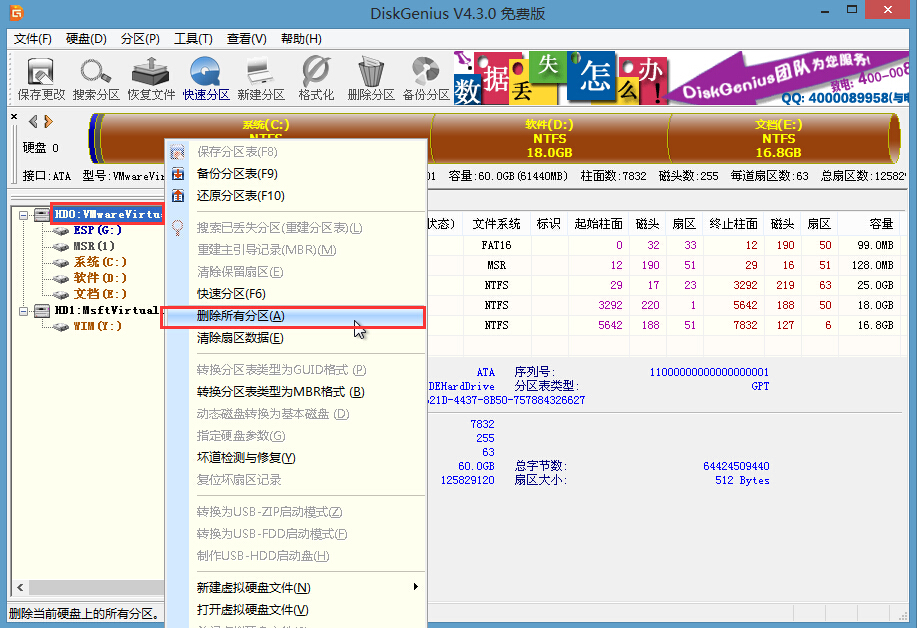The height and width of the screenshot is (628, 917).
Task: Click the 128.0MB capacity cell
Action: (x=873, y=265)
